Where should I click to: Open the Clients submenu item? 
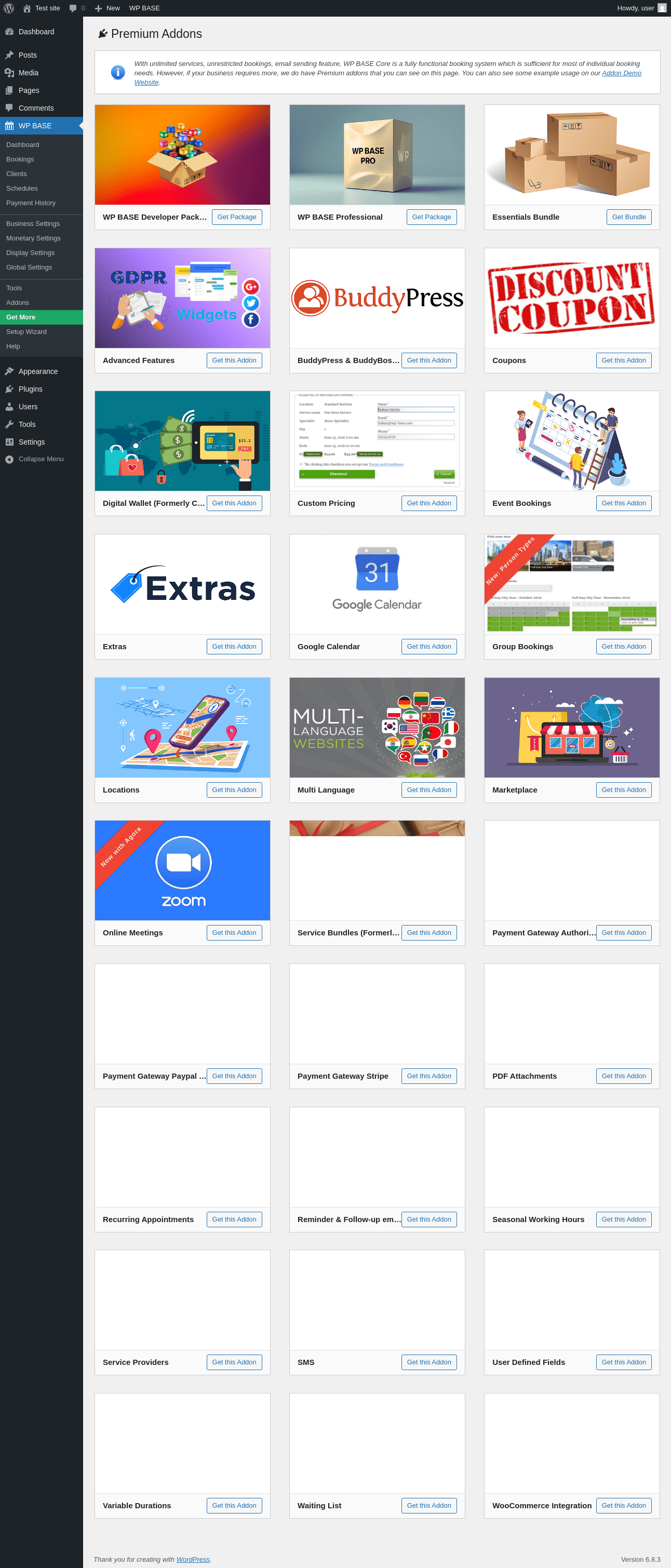click(17, 174)
